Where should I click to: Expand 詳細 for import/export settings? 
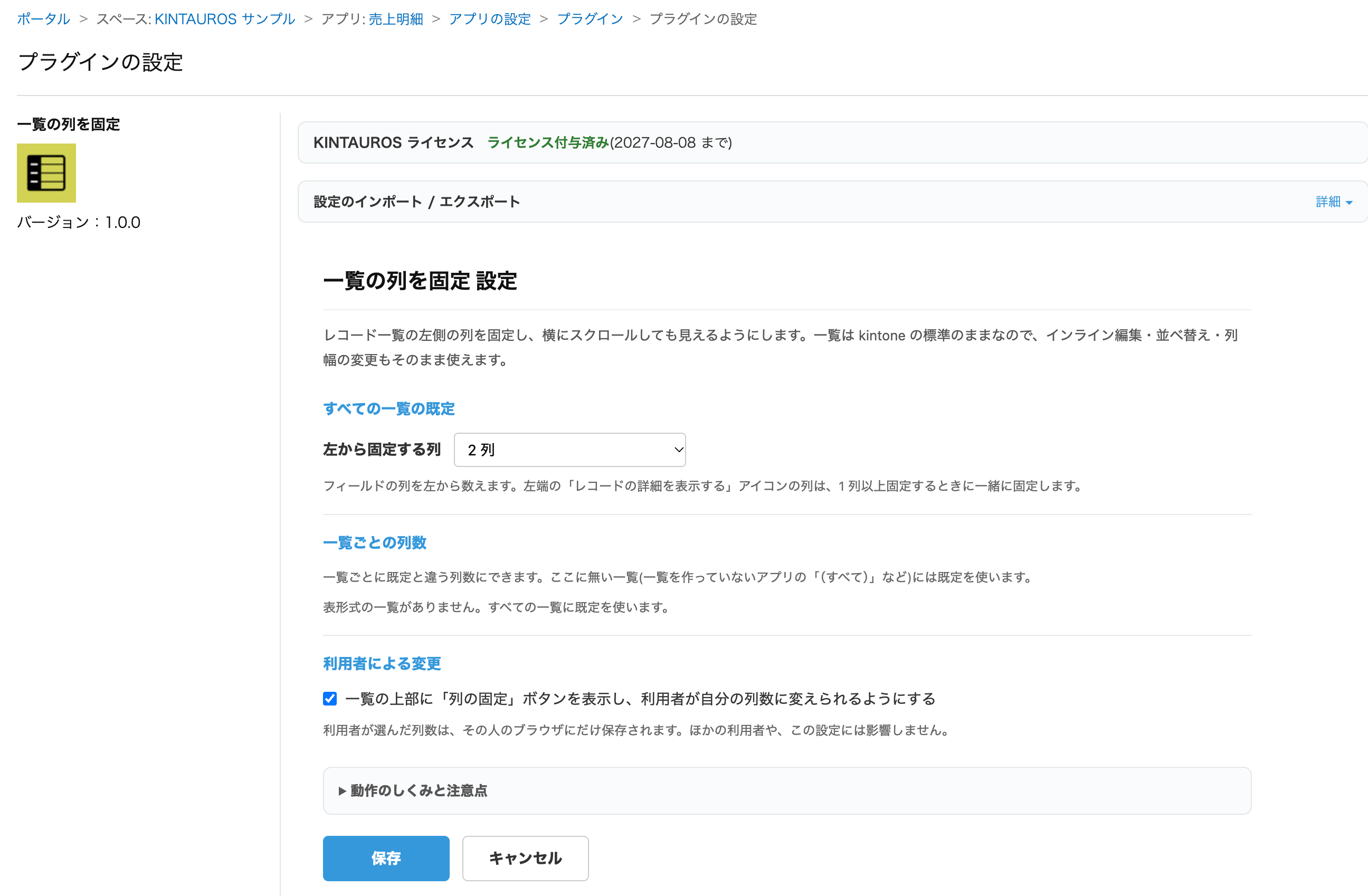1334,202
